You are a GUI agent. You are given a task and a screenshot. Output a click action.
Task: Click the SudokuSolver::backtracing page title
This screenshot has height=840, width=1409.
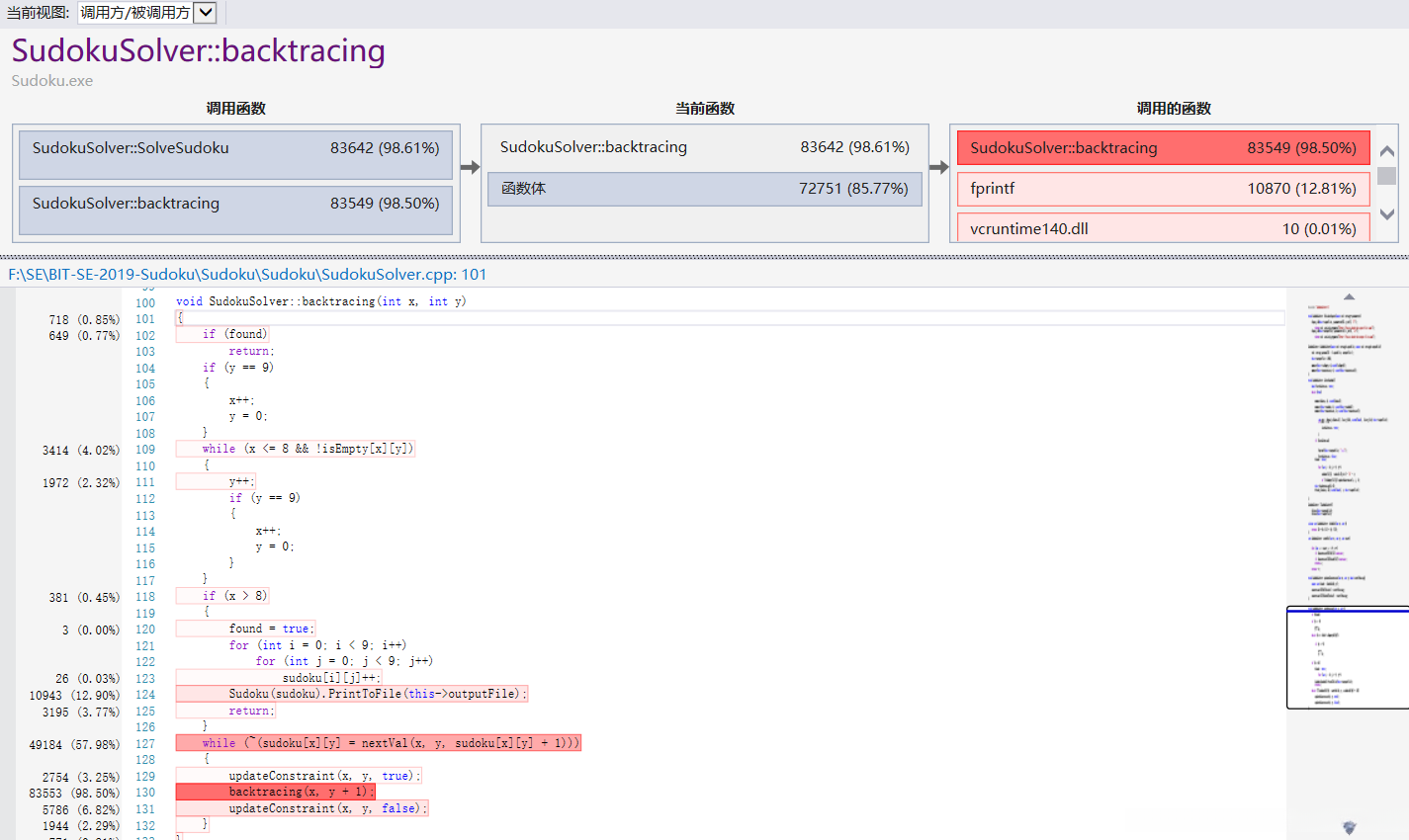(199, 50)
